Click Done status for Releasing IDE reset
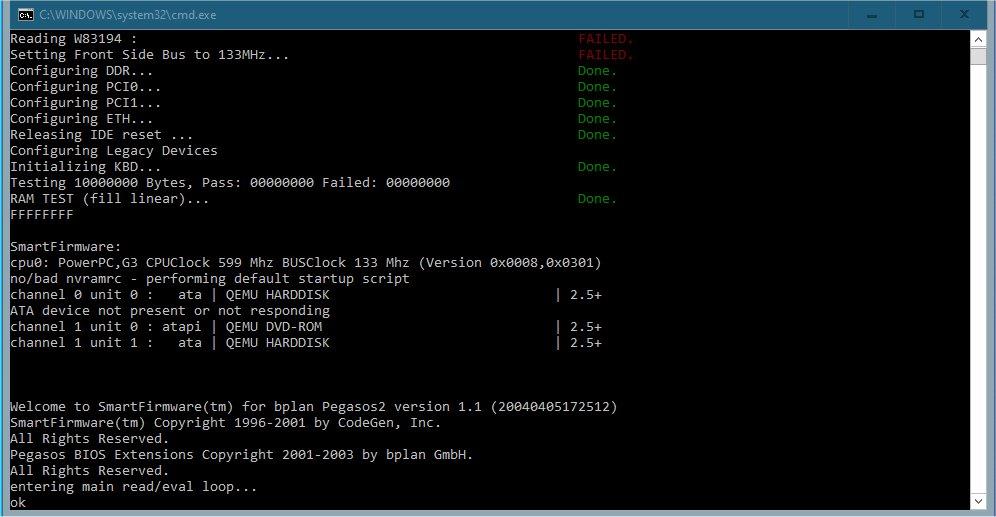Image resolution: width=996 pixels, height=517 pixels. pyautogui.click(x=597, y=135)
